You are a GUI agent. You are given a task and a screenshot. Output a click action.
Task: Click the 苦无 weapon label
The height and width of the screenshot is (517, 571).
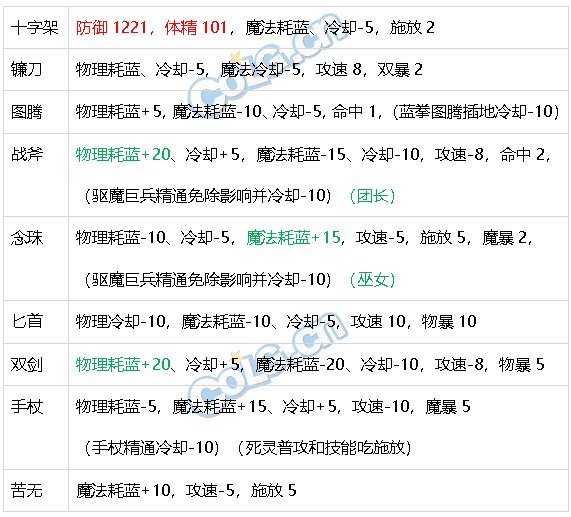(x=27, y=490)
